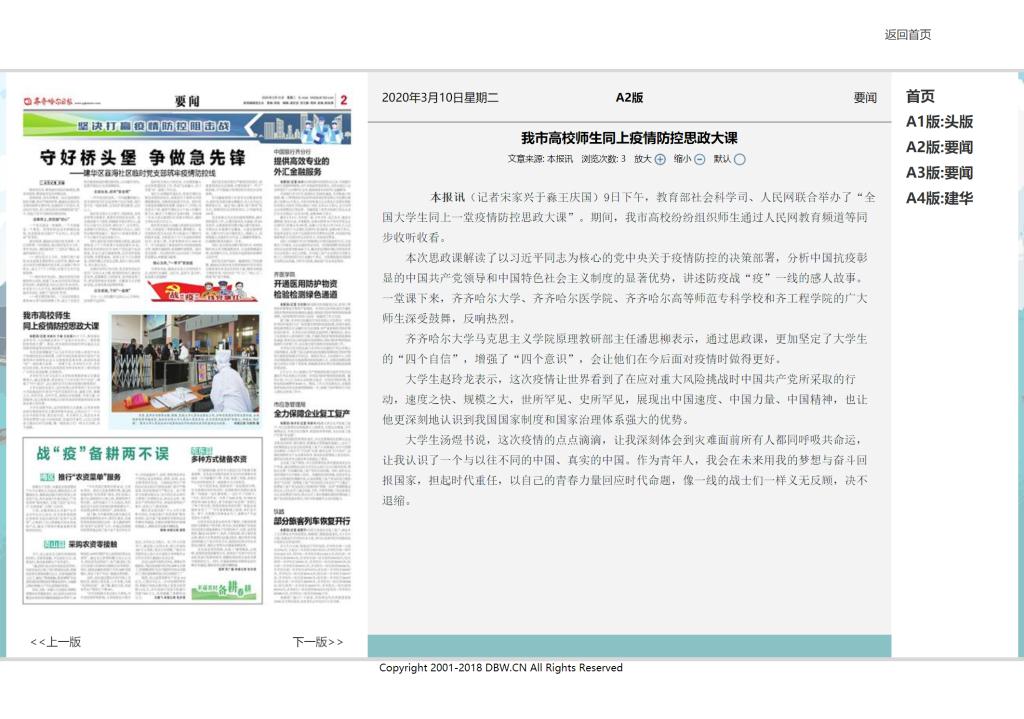This screenshot has height=719, width=1024.
Task: Select 首页 in the right sidebar
Action: pyautogui.click(x=920, y=97)
